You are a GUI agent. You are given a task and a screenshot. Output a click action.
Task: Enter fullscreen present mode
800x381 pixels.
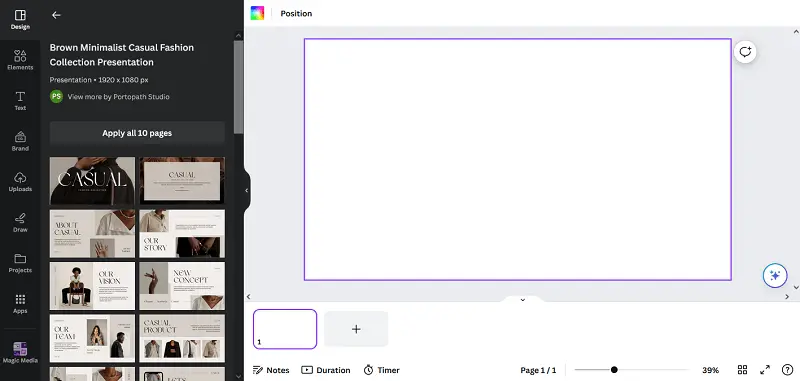click(x=765, y=370)
